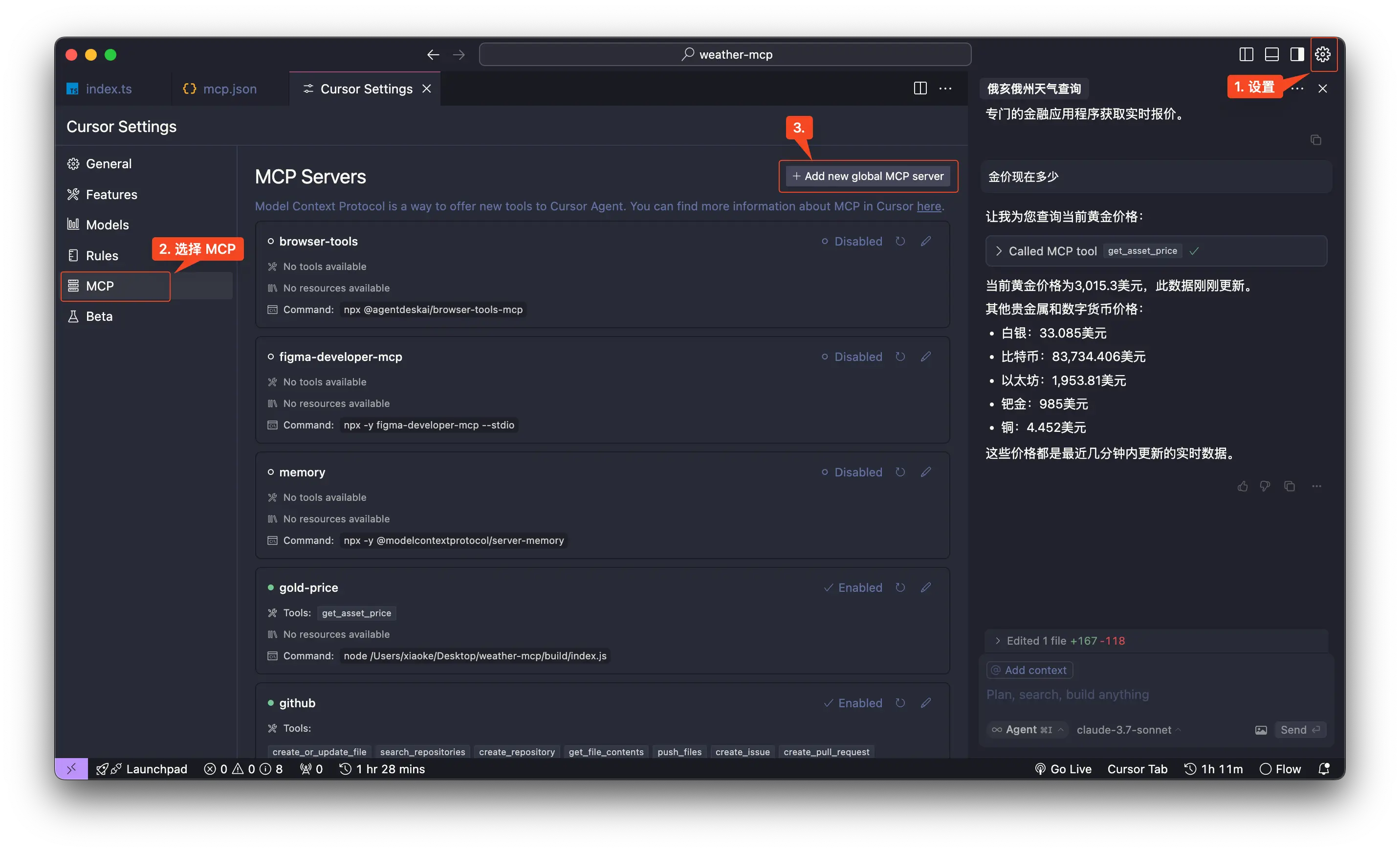
Task: Click the notification bell in status bar
Action: tap(1324, 769)
